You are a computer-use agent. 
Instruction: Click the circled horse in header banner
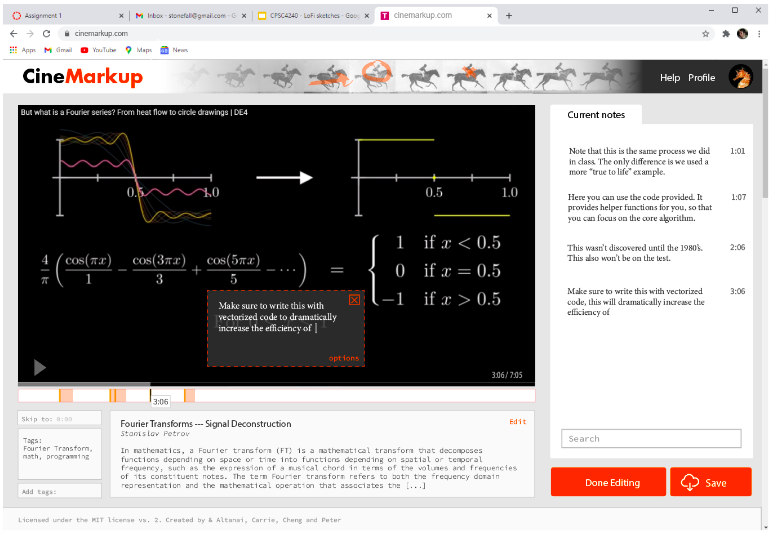(377, 72)
